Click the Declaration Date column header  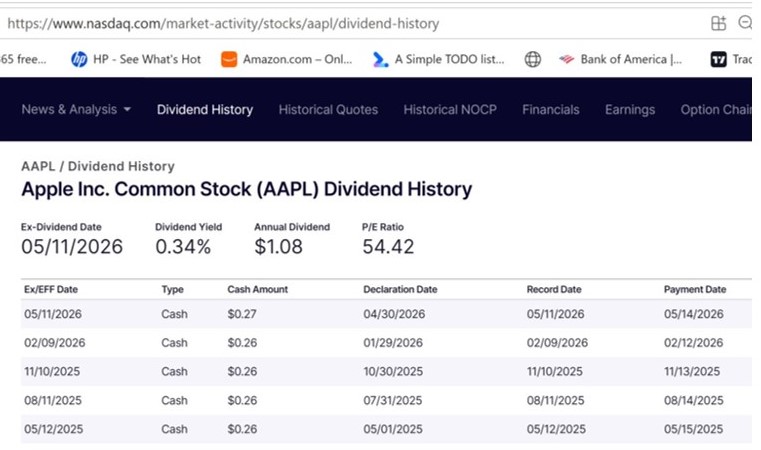400,289
